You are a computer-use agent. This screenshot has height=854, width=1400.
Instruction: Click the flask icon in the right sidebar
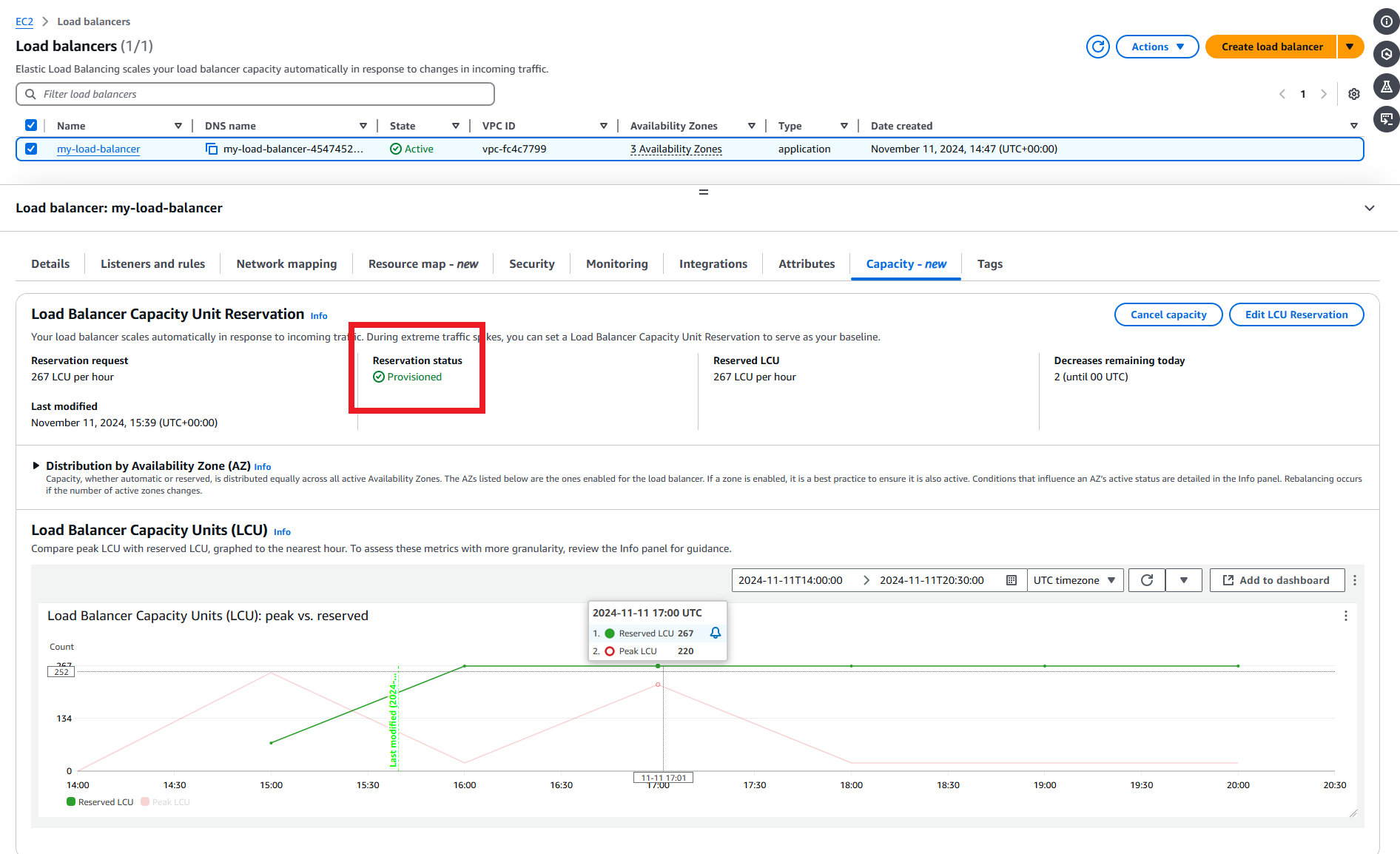pos(1387,87)
